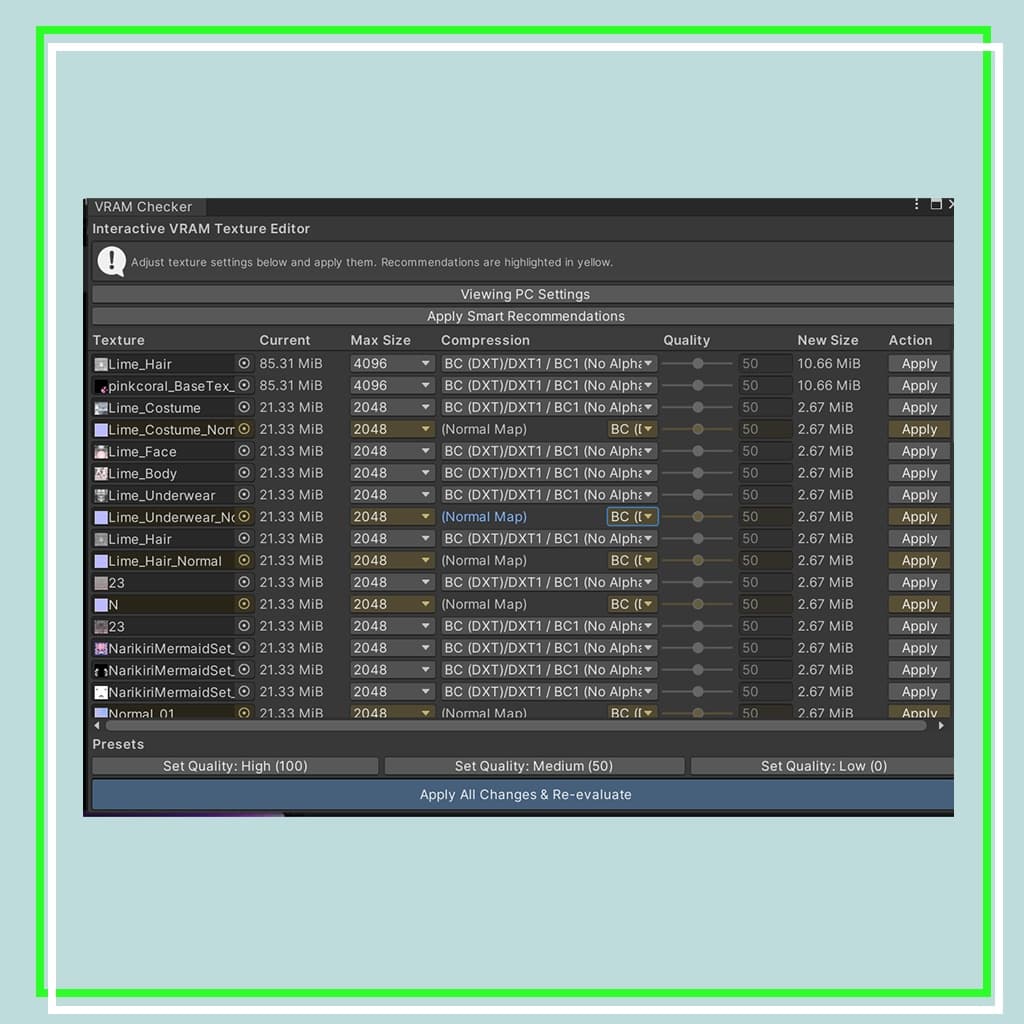The width and height of the screenshot is (1024, 1024).
Task: Click Apply Smart Recommendations
Action: pyautogui.click(x=524, y=316)
